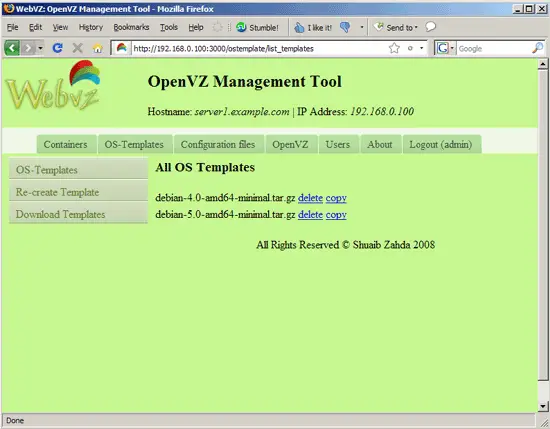
Task: Open the dropdown next to thumbs-down
Action: (362, 27)
